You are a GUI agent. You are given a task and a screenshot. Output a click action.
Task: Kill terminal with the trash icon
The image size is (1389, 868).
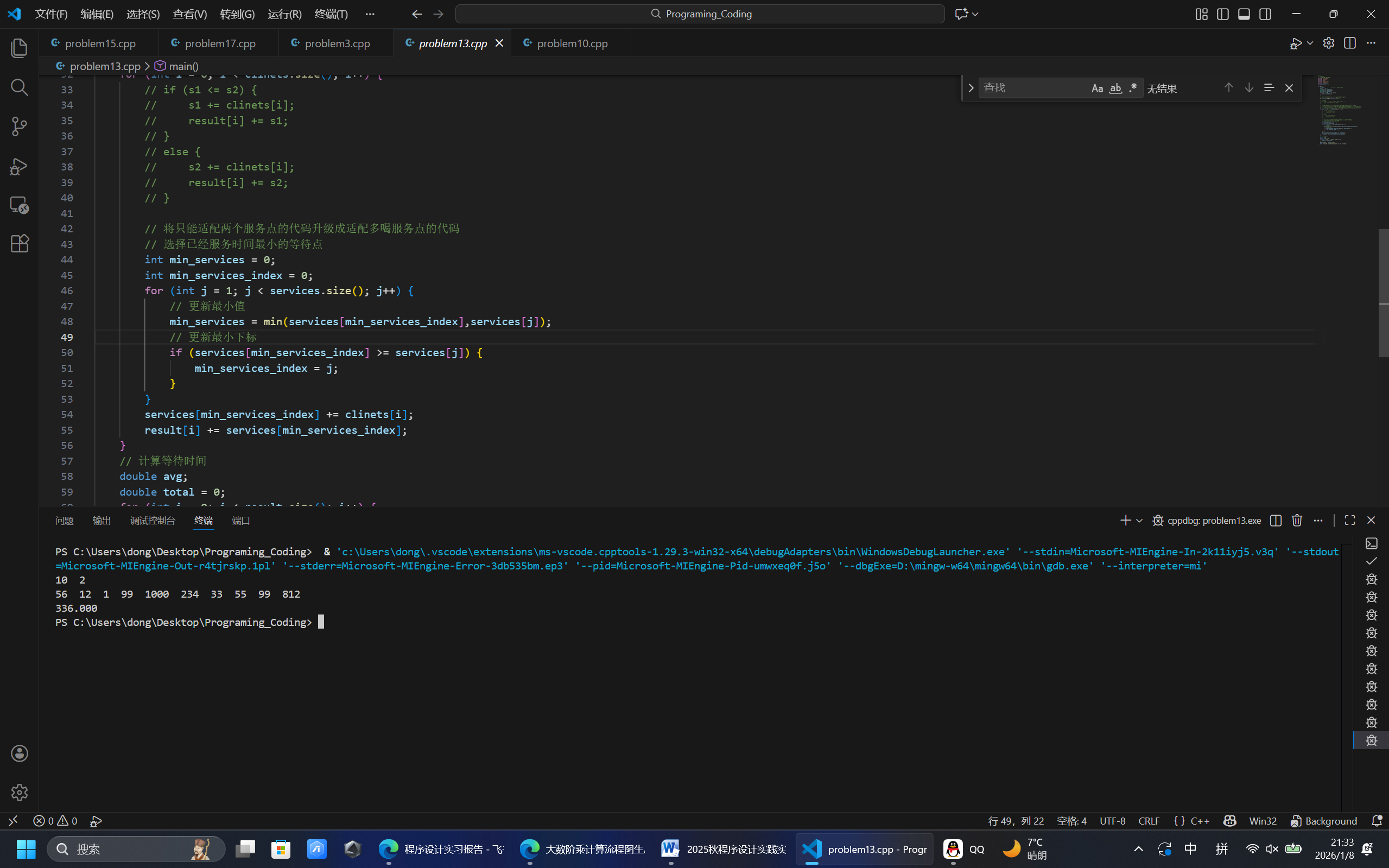pyautogui.click(x=1297, y=520)
